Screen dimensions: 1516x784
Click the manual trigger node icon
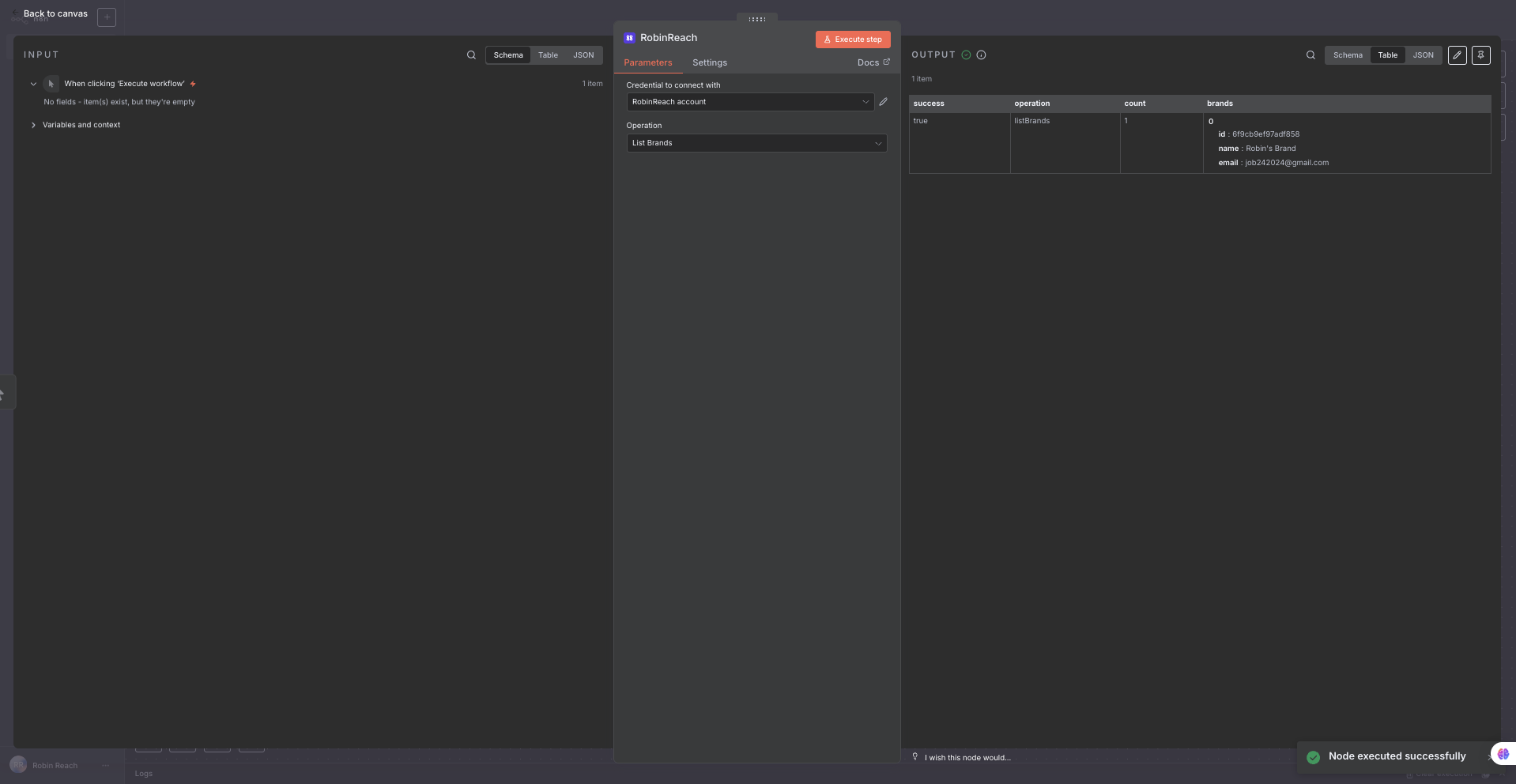[x=51, y=84]
